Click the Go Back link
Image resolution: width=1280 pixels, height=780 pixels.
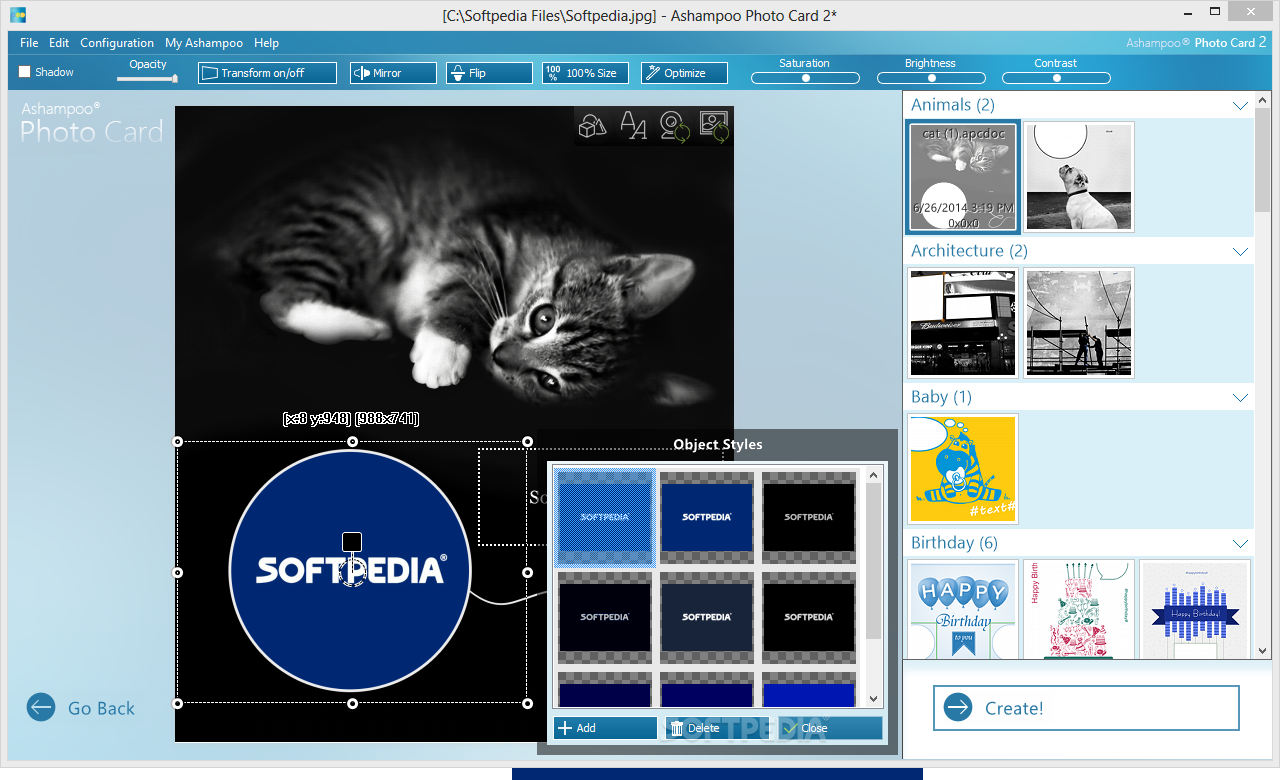pos(101,708)
